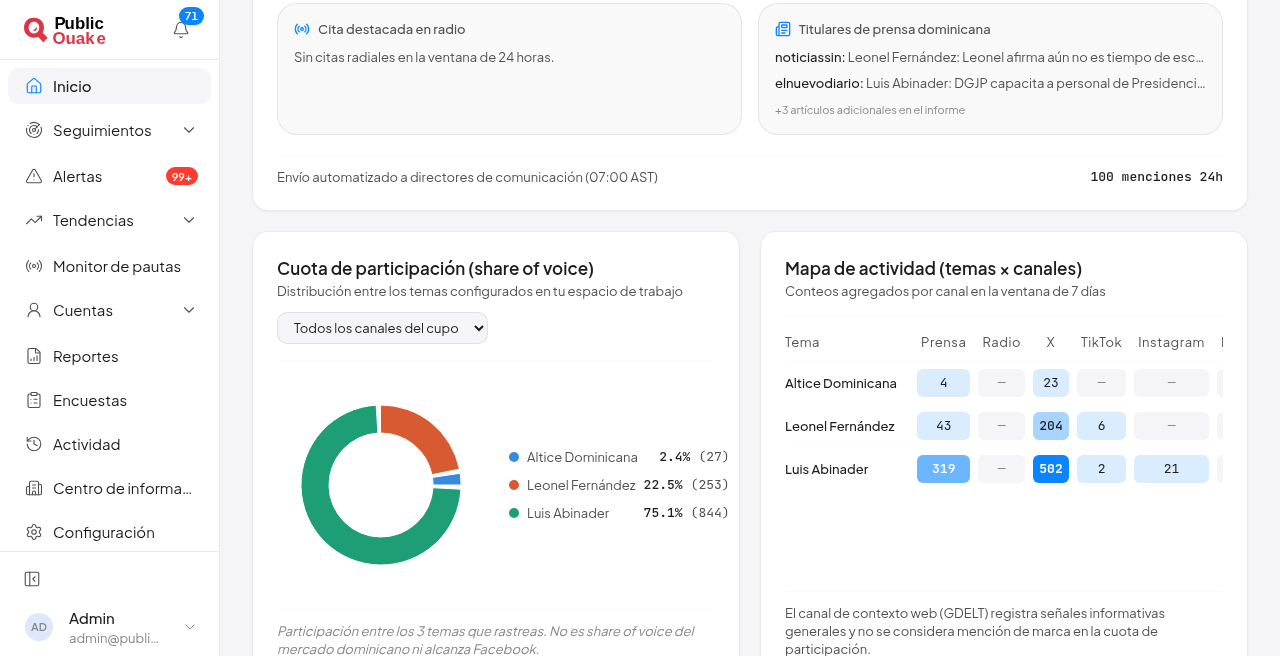Click '100 menciones 24h' text
Viewport: 1280px width, 656px height.
1156,177
